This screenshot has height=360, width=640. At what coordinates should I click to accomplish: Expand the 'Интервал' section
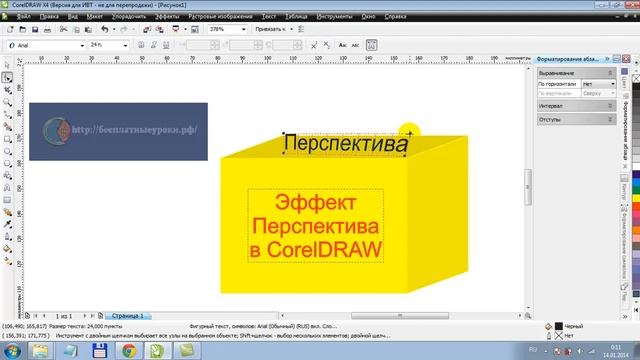click(x=576, y=106)
